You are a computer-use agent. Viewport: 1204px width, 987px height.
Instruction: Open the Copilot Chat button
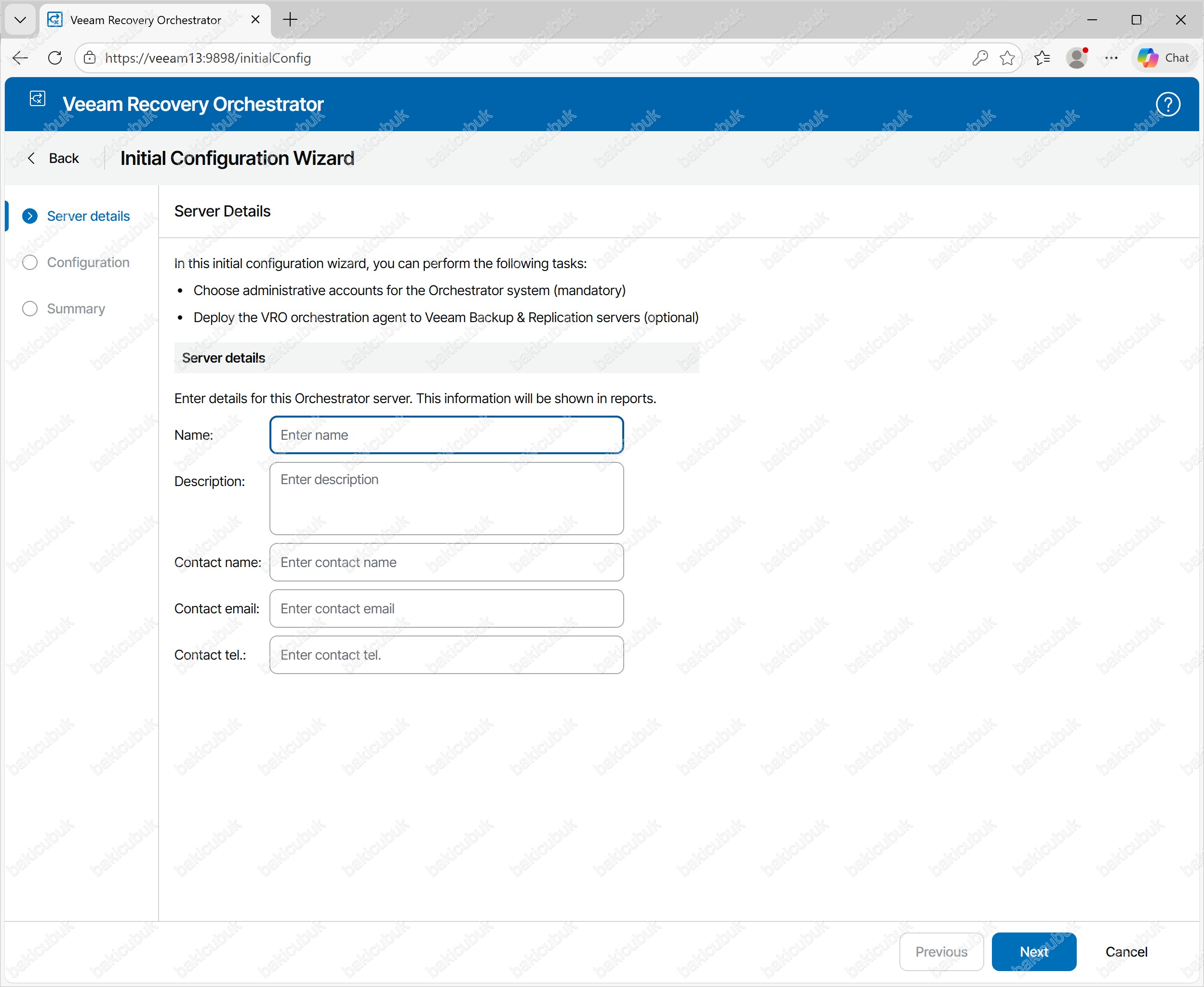1163,58
